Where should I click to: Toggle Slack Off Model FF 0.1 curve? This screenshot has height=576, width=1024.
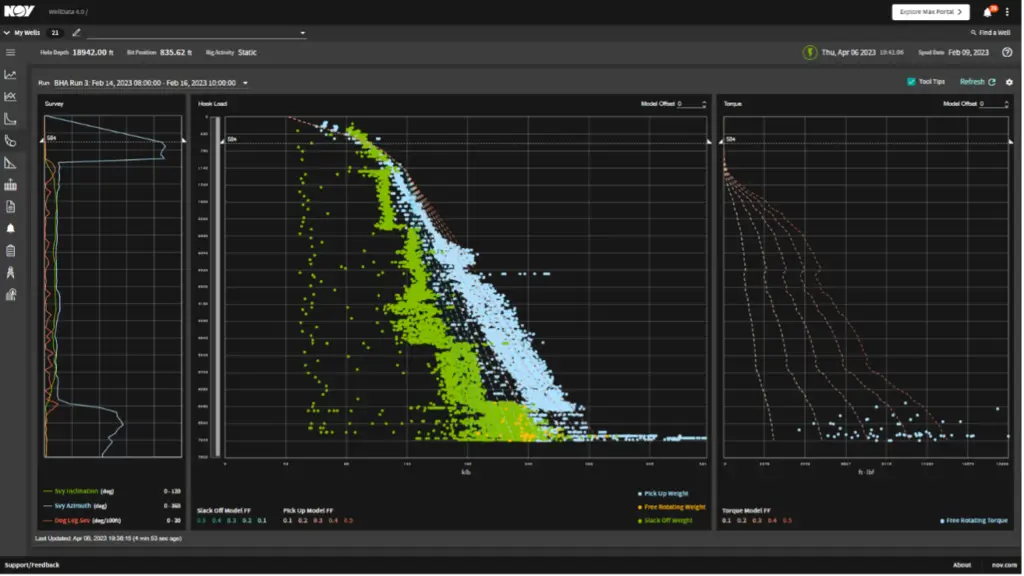point(262,521)
